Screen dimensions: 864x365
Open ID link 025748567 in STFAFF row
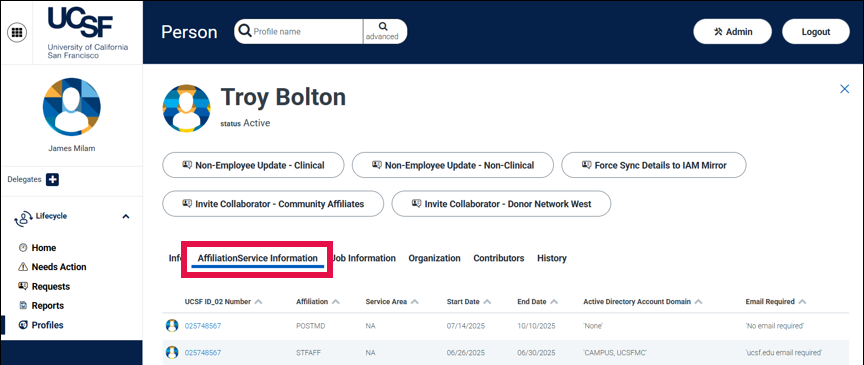click(x=203, y=352)
